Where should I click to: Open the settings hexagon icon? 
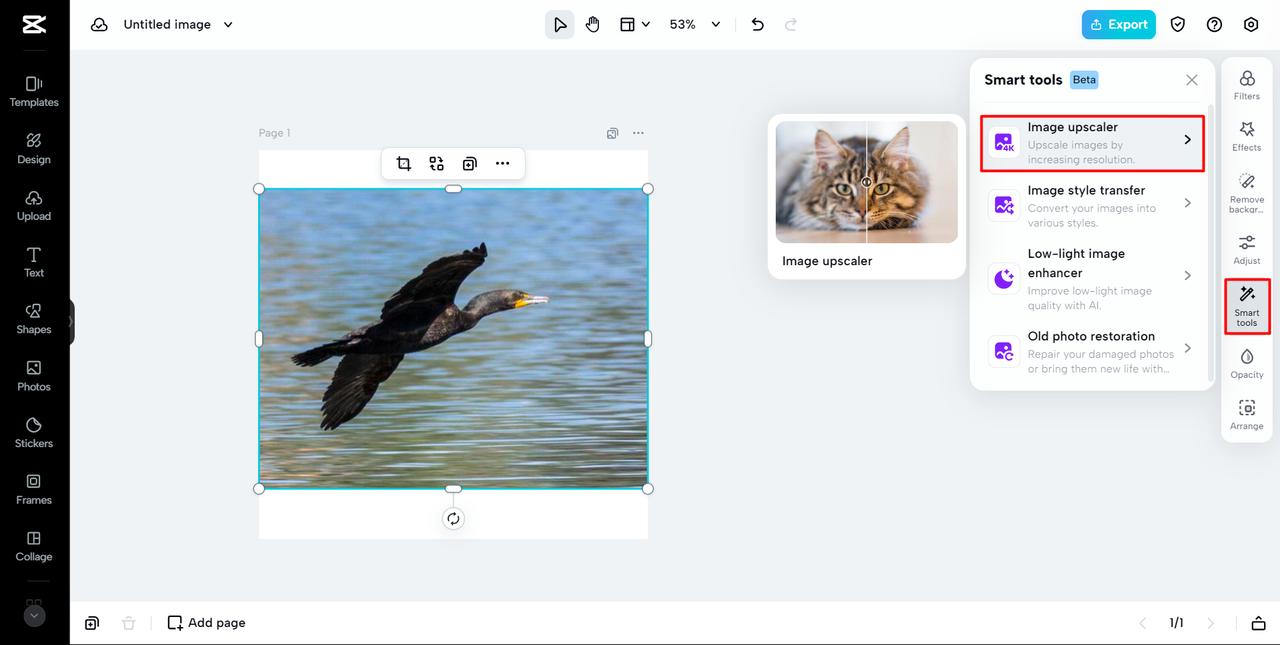pyautogui.click(x=1251, y=24)
